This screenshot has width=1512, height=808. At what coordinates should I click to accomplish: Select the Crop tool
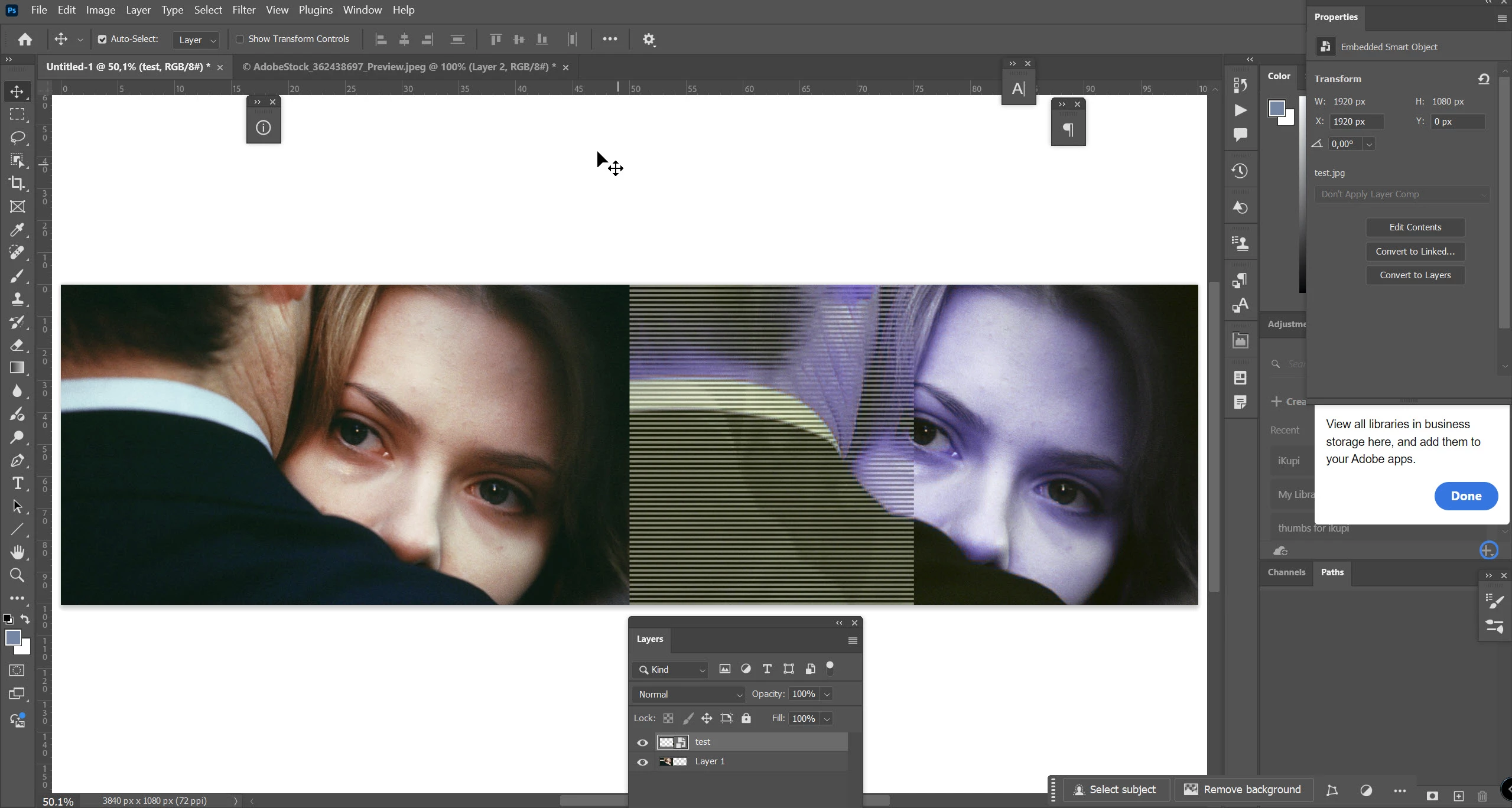tap(17, 183)
